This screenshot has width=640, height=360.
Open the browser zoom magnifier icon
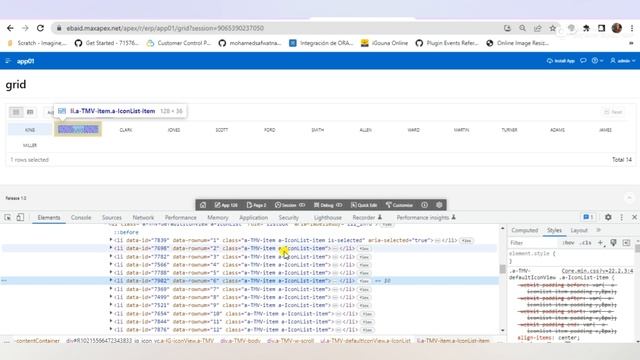522,28
